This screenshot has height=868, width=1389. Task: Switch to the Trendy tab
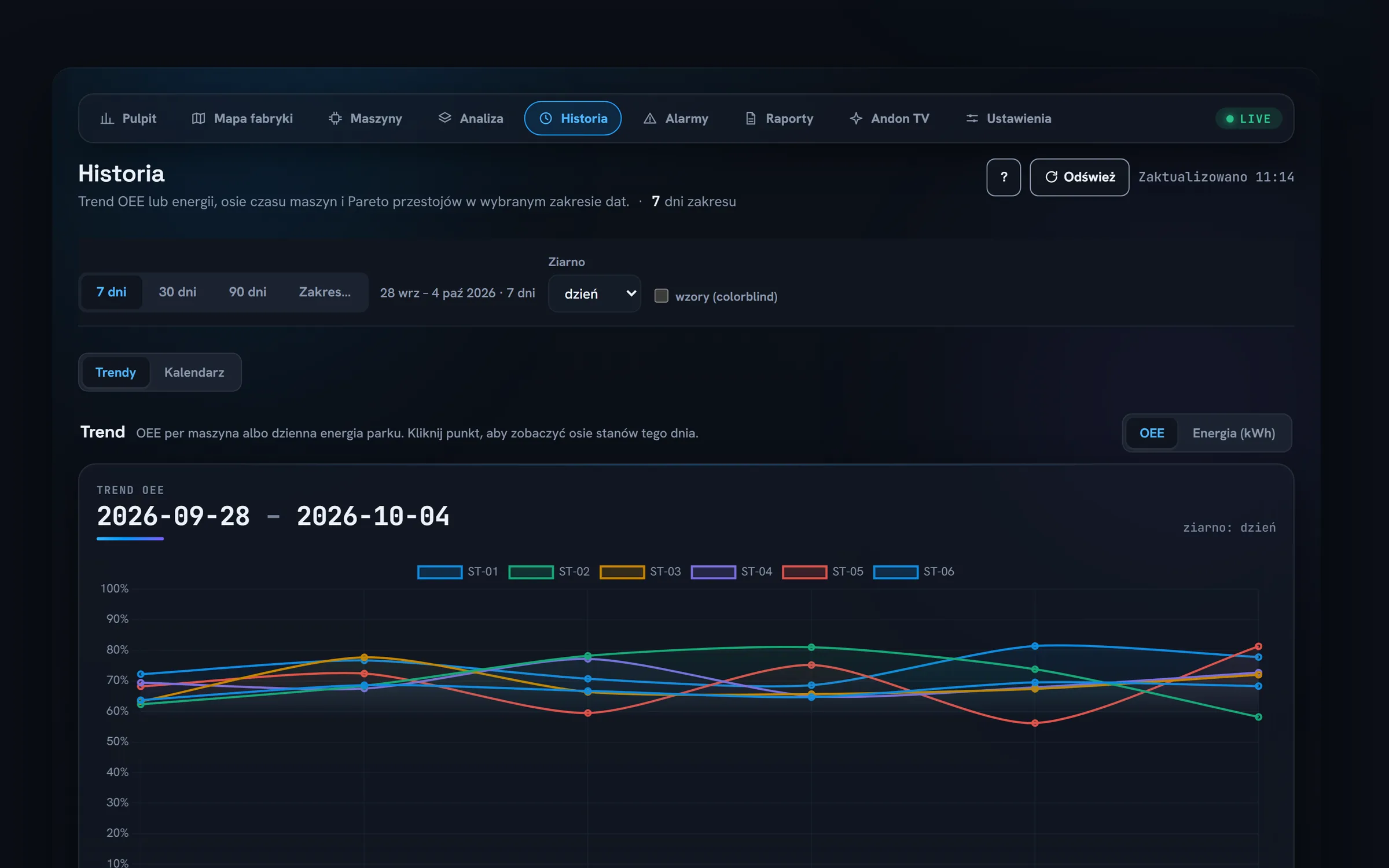click(116, 373)
